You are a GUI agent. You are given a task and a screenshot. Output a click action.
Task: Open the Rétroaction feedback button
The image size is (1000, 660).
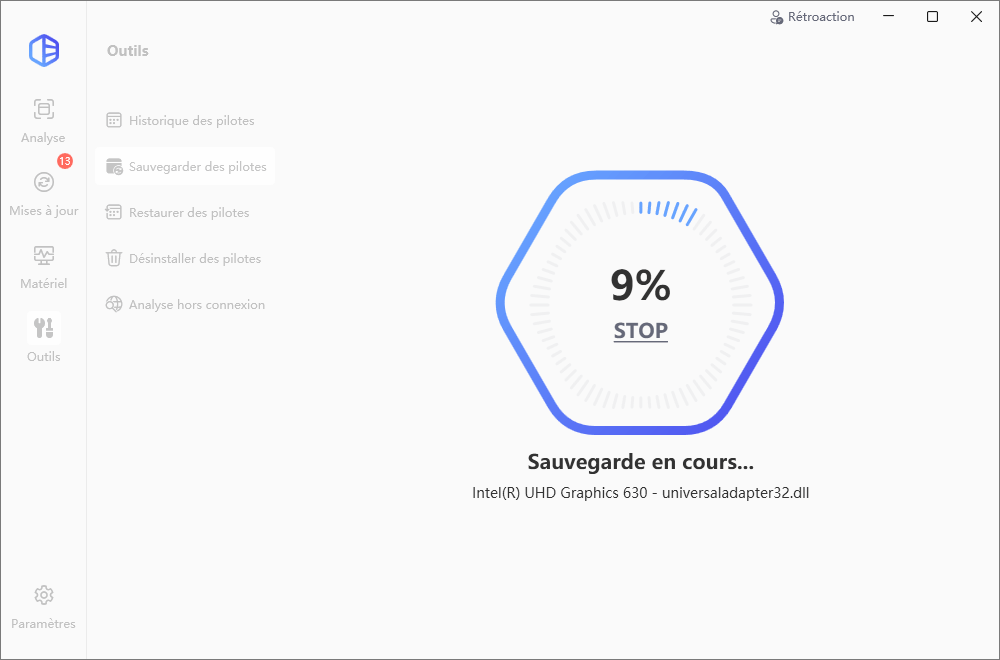tap(812, 17)
